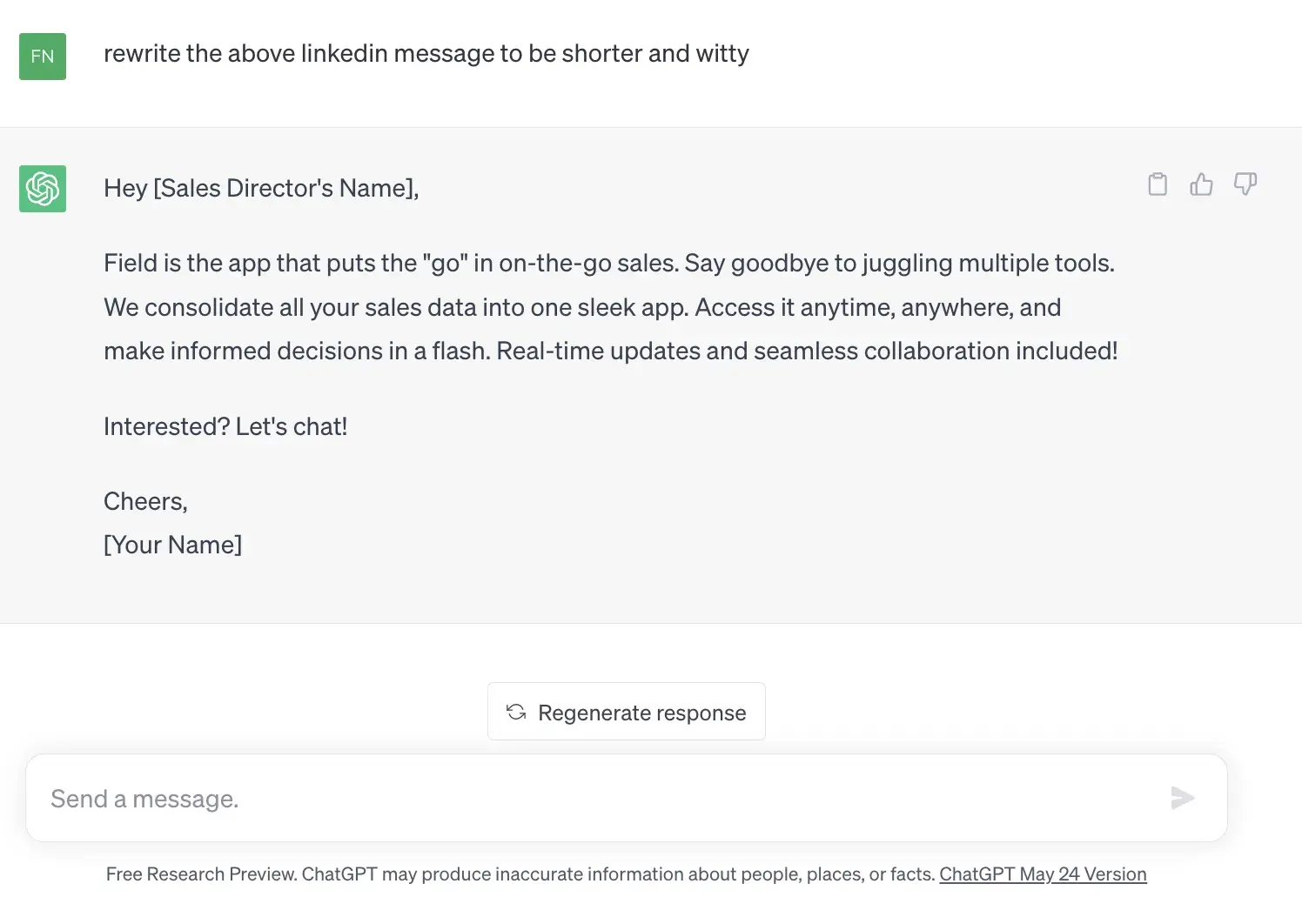The height and width of the screenshot is (924, 1302).
Task: Click the 'Cheers,' sign-off text
Action: coord(145,502)
